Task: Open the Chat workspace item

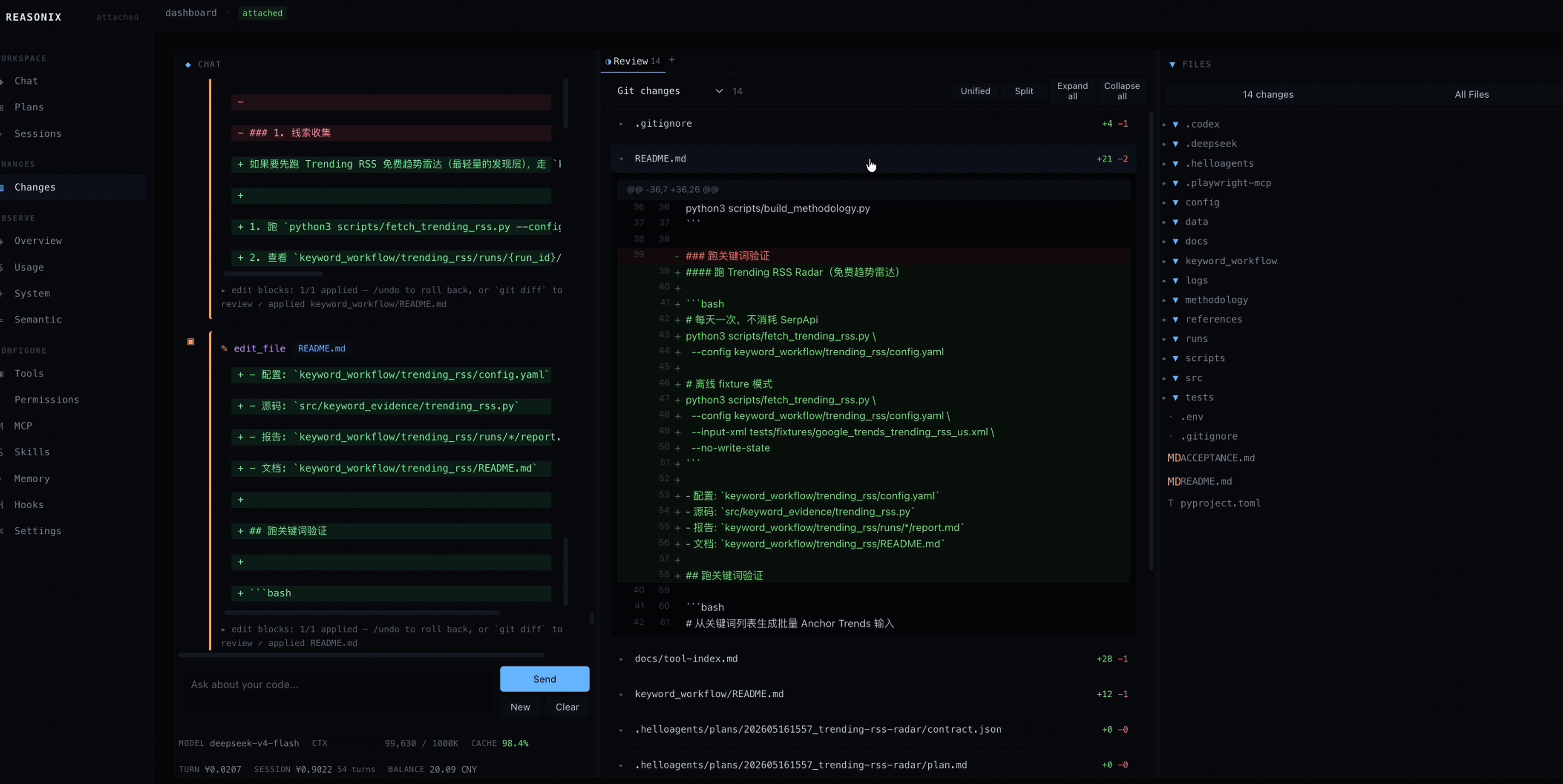Action: click(26, 81)
